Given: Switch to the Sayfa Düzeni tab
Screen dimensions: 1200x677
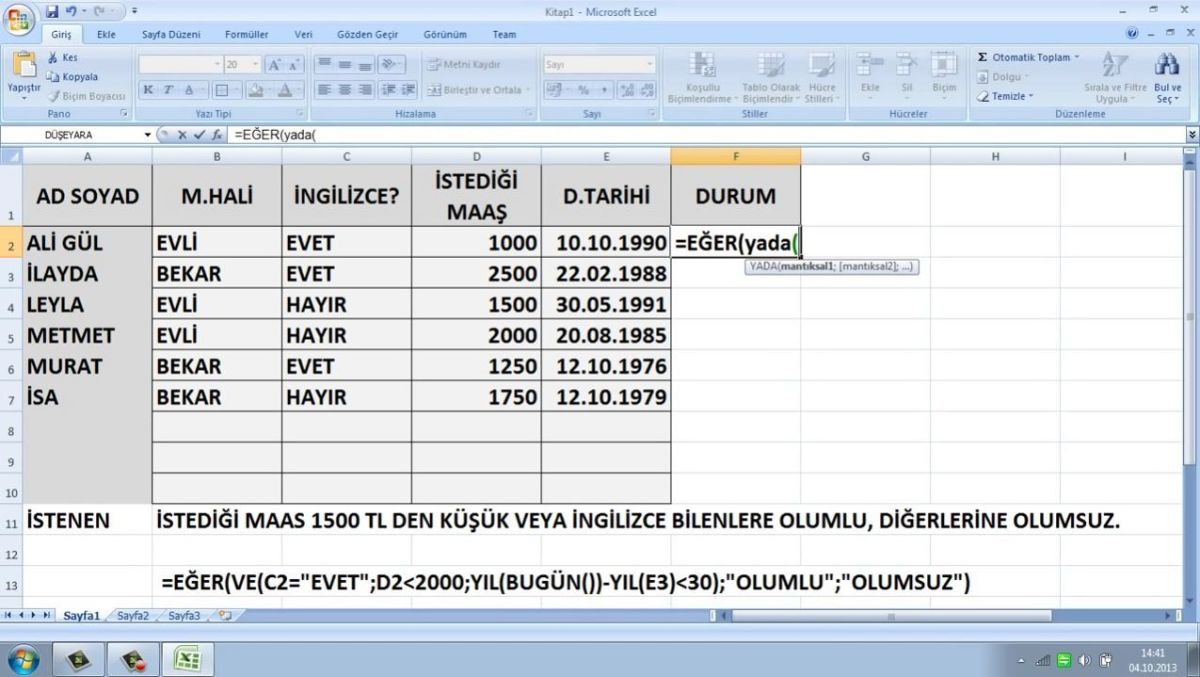Looking at the screenshot, I should pyautogui.click(x=171, y=34).
